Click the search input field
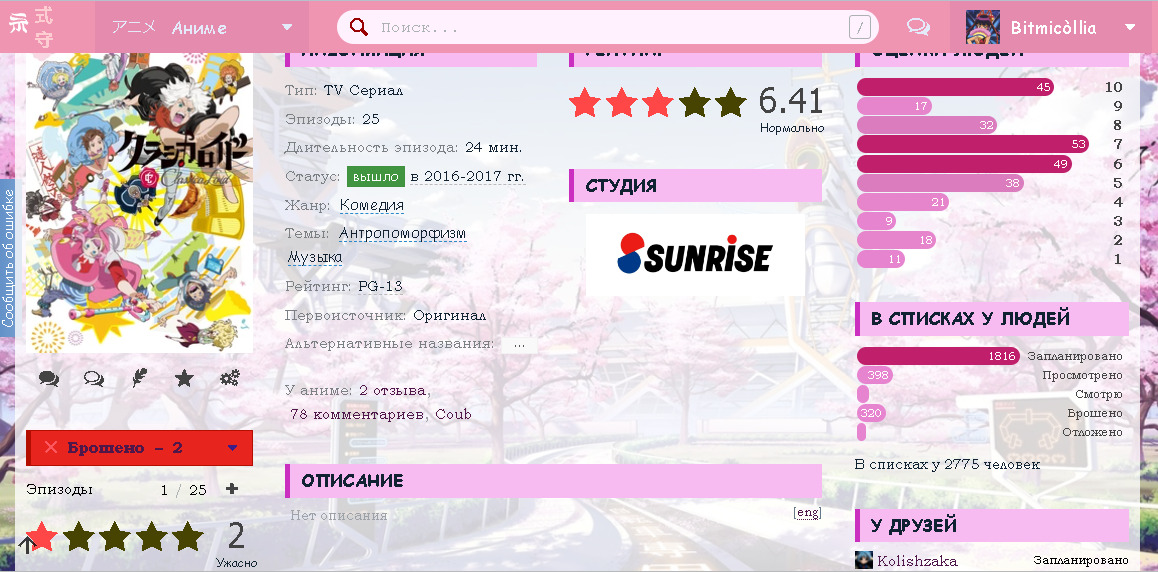Screen dimensions: 1158x572 (610, 28)
